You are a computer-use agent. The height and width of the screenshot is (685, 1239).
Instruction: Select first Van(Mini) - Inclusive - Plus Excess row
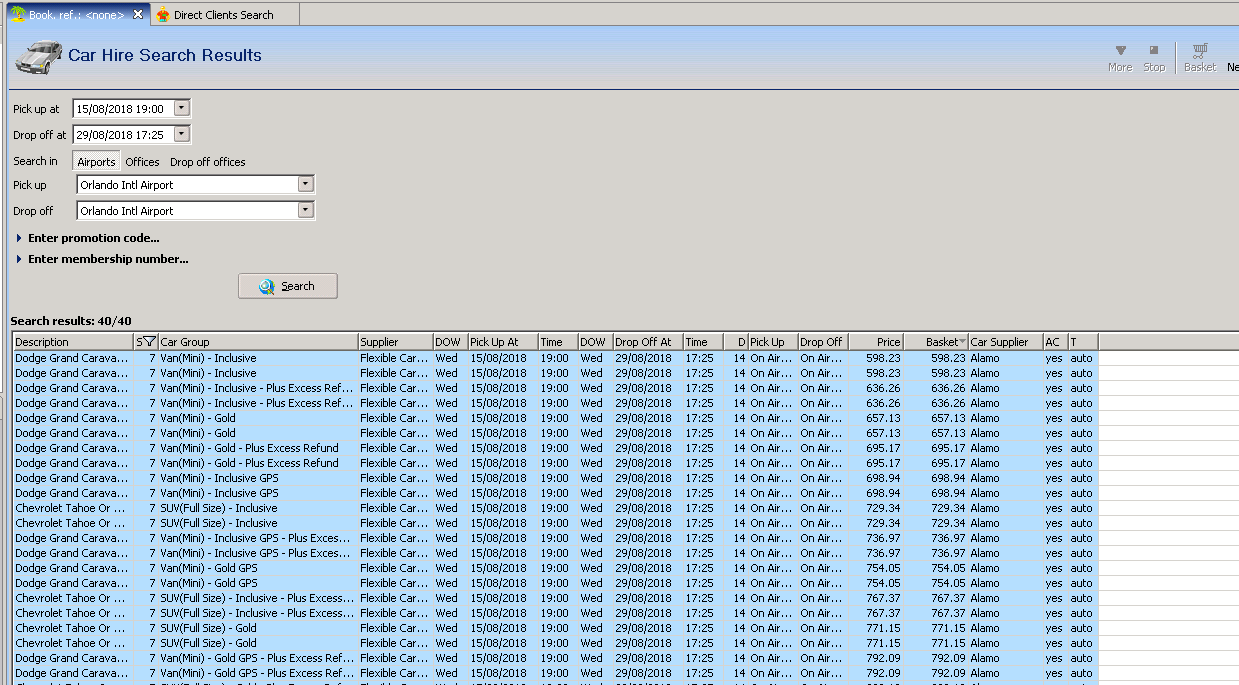[x=555, y=388]
